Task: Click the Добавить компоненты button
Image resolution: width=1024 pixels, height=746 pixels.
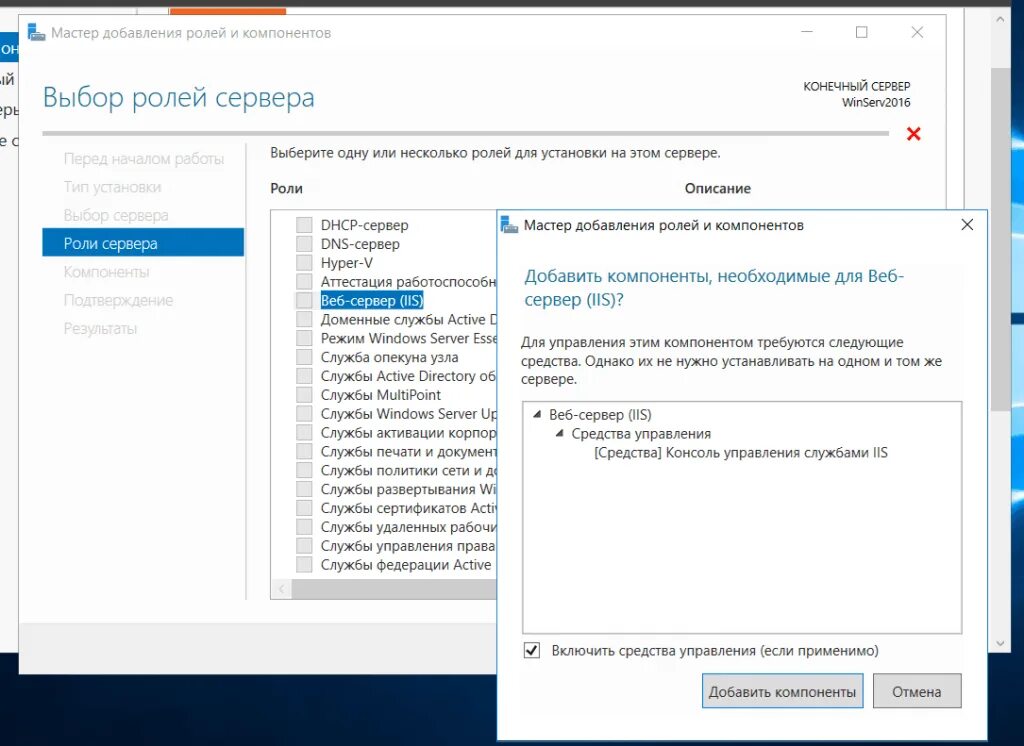Action: 782,691
